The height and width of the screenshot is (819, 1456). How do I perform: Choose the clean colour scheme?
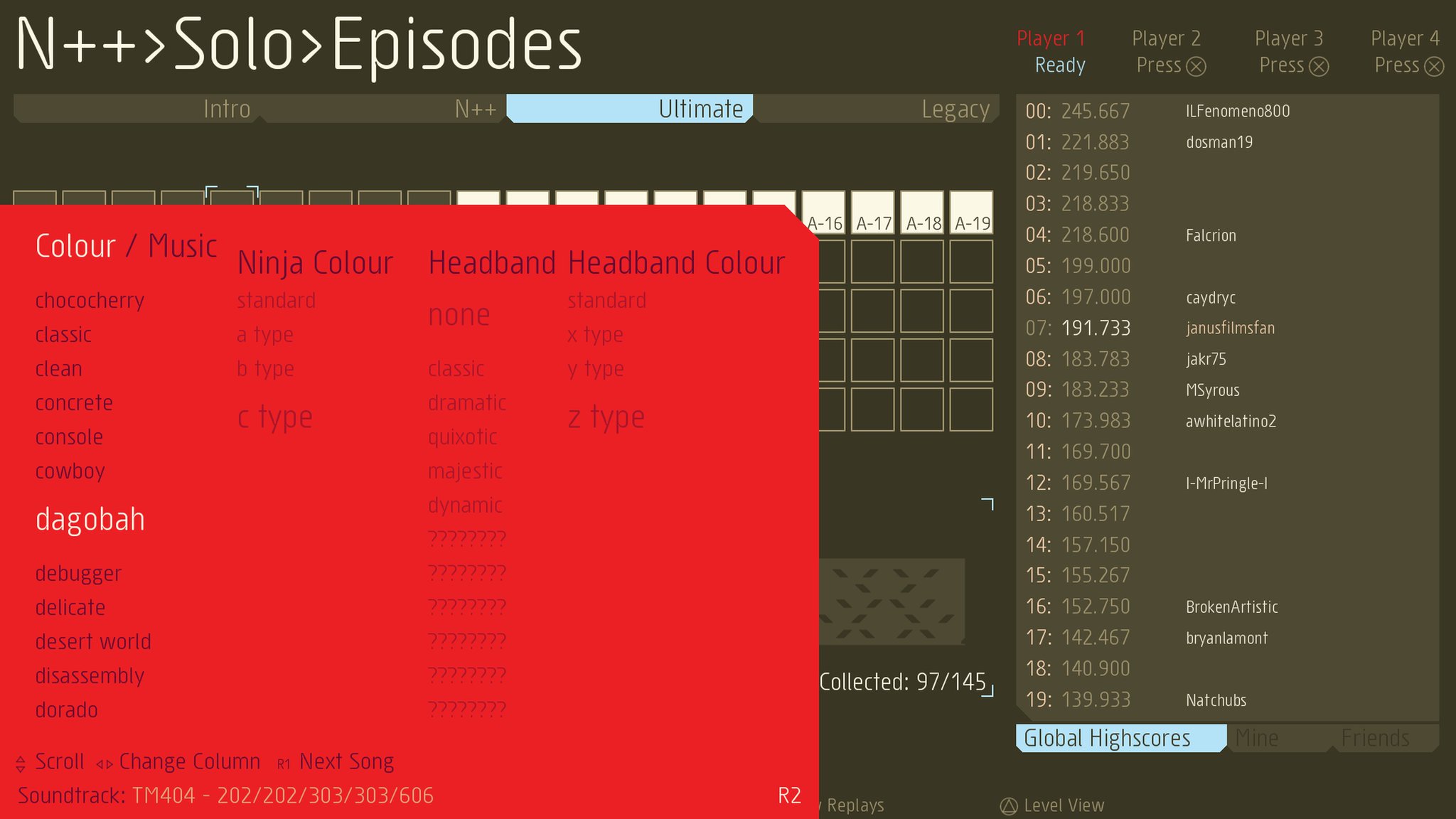pos(58,369)
